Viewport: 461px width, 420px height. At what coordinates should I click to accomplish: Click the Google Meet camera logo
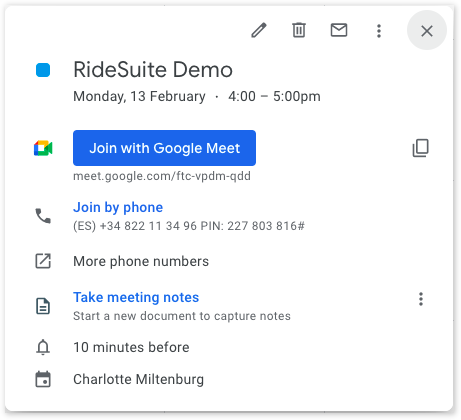point(43,148)
